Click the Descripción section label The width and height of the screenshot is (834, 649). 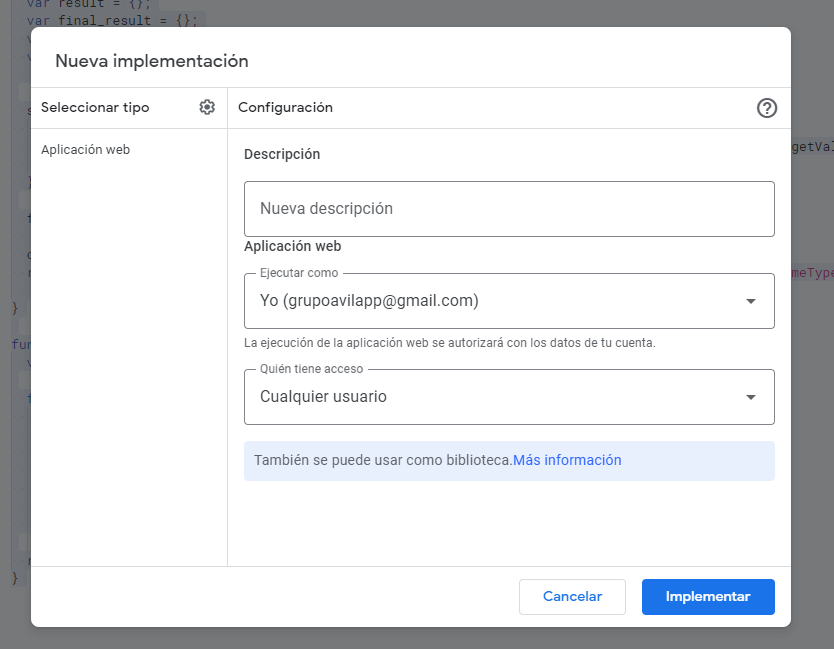[282, 154]
